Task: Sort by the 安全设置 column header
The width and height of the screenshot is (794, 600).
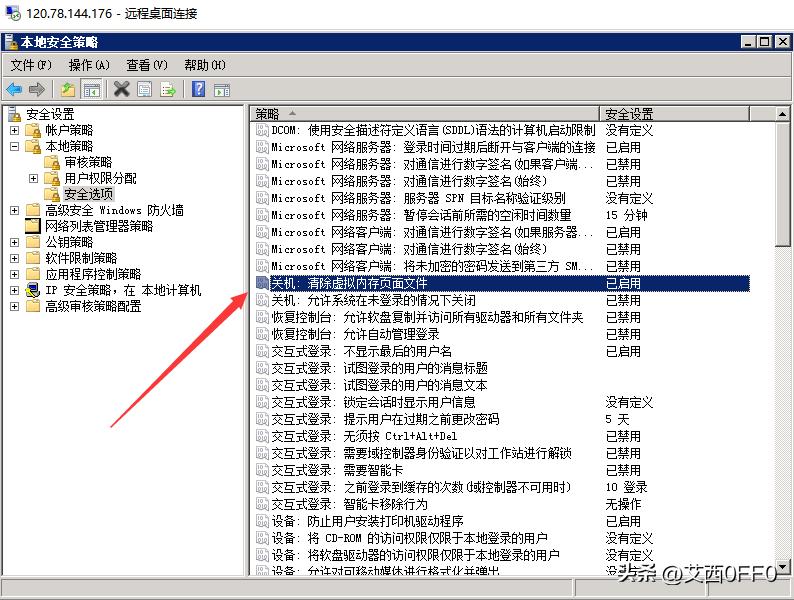Action: tap(674, 114)
